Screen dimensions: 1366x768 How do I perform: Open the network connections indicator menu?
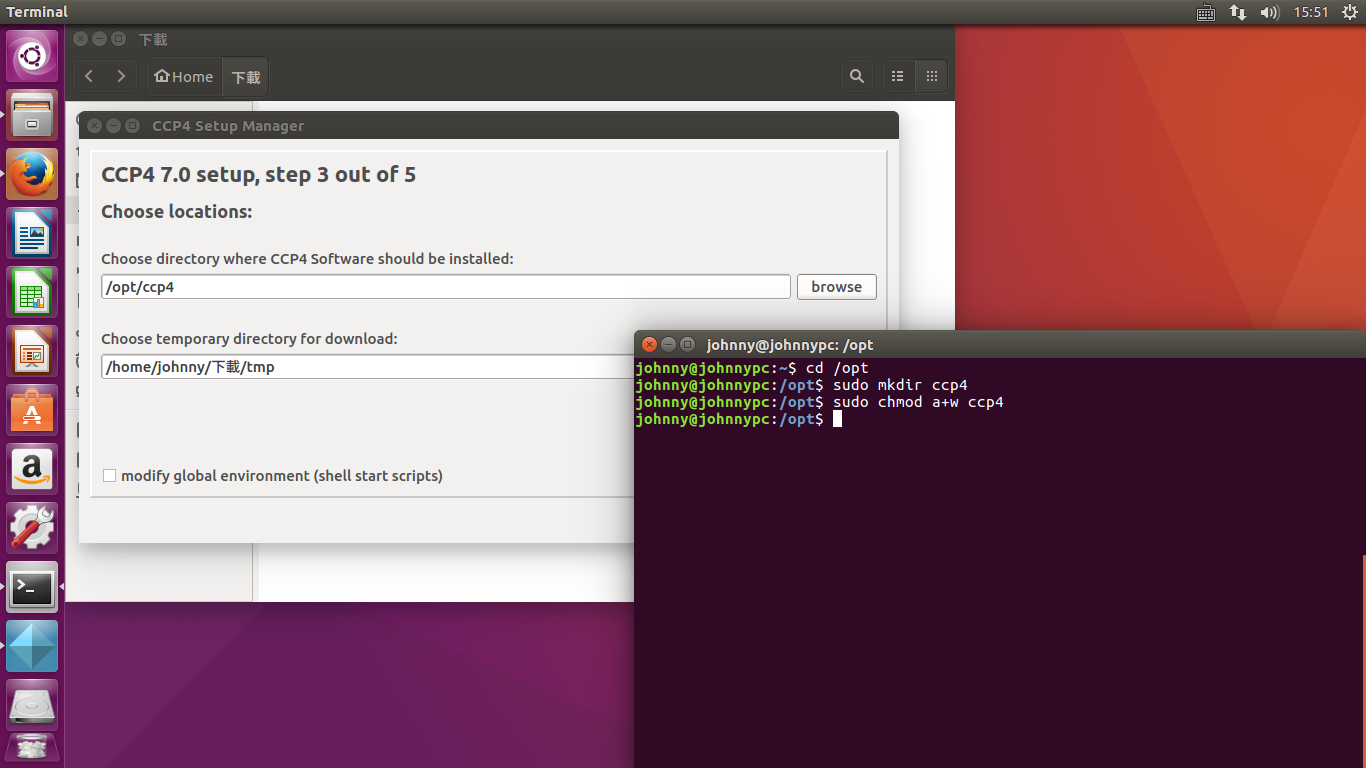pyautogui.click(x=1237, y=12)
